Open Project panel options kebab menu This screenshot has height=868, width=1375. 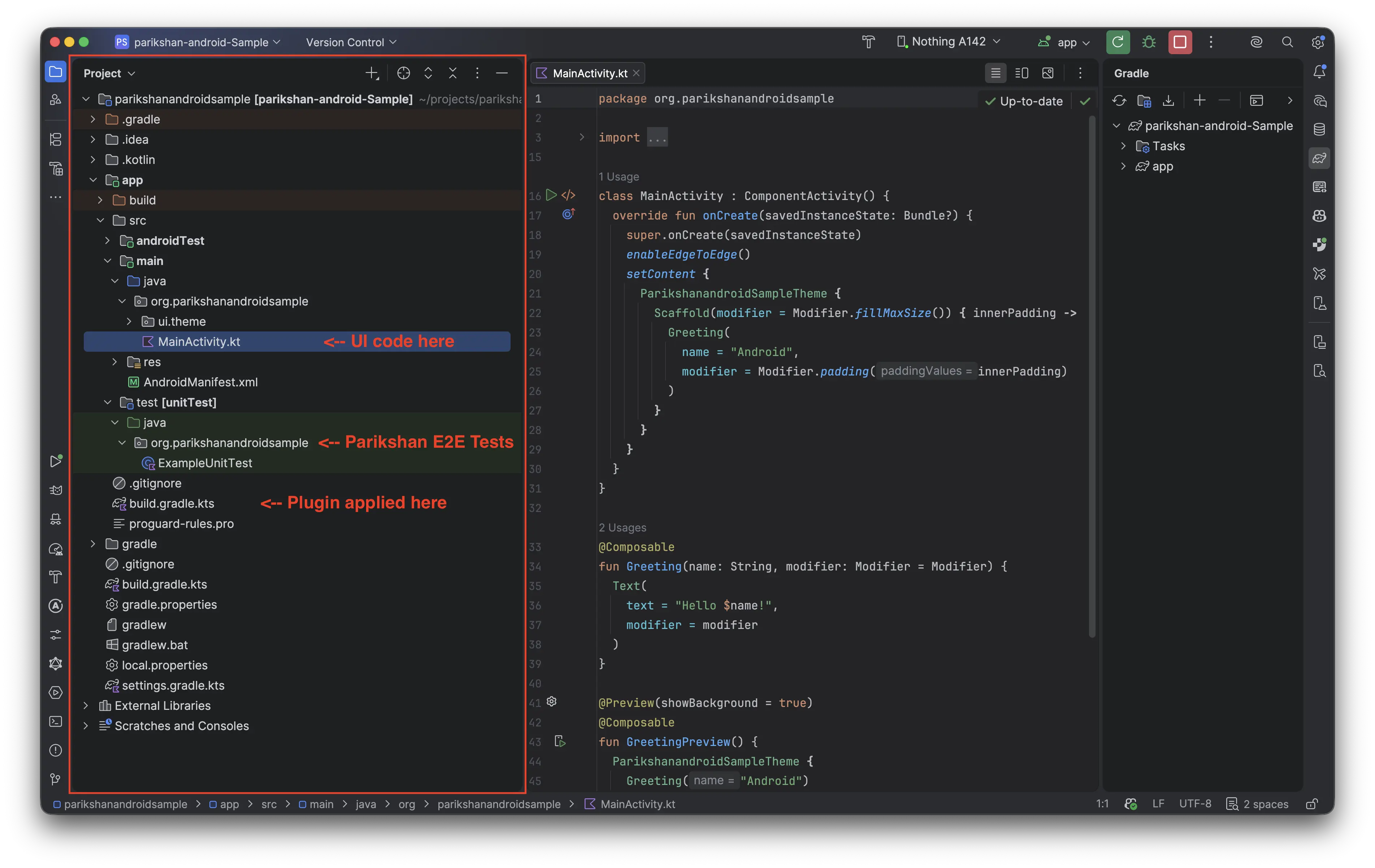[x=477, y=73]
